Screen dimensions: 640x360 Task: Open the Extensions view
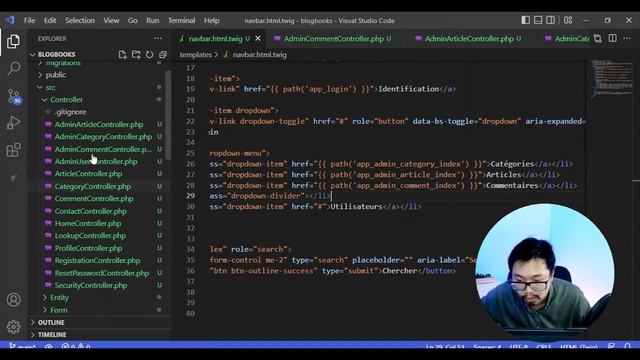(x=13, y=150)
